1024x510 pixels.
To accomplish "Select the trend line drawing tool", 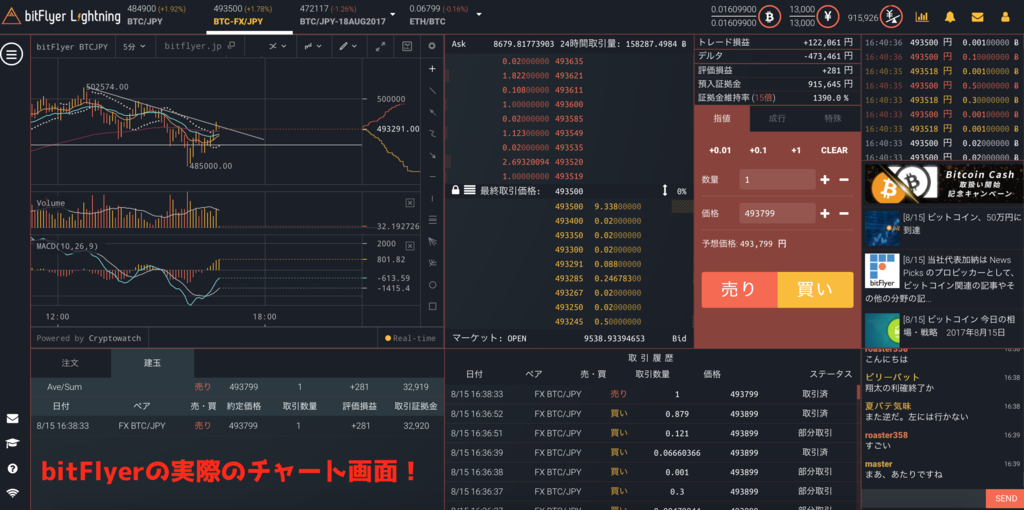I will coord(432,90).
